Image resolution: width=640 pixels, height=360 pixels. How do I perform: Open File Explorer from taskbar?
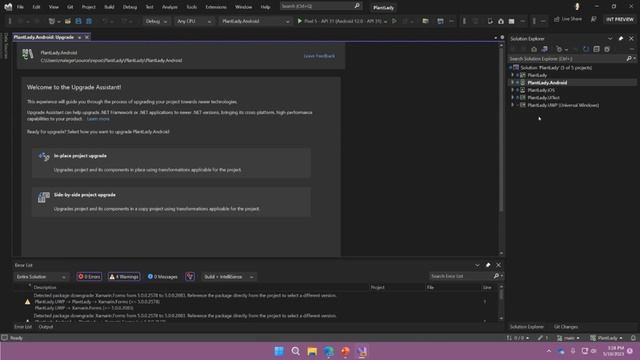(x=312, y=351)
